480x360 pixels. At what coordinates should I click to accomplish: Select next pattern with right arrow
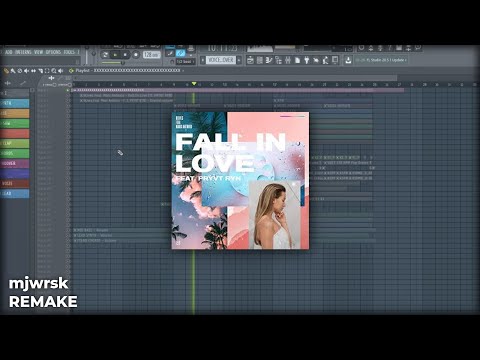[x=239, y=60]
